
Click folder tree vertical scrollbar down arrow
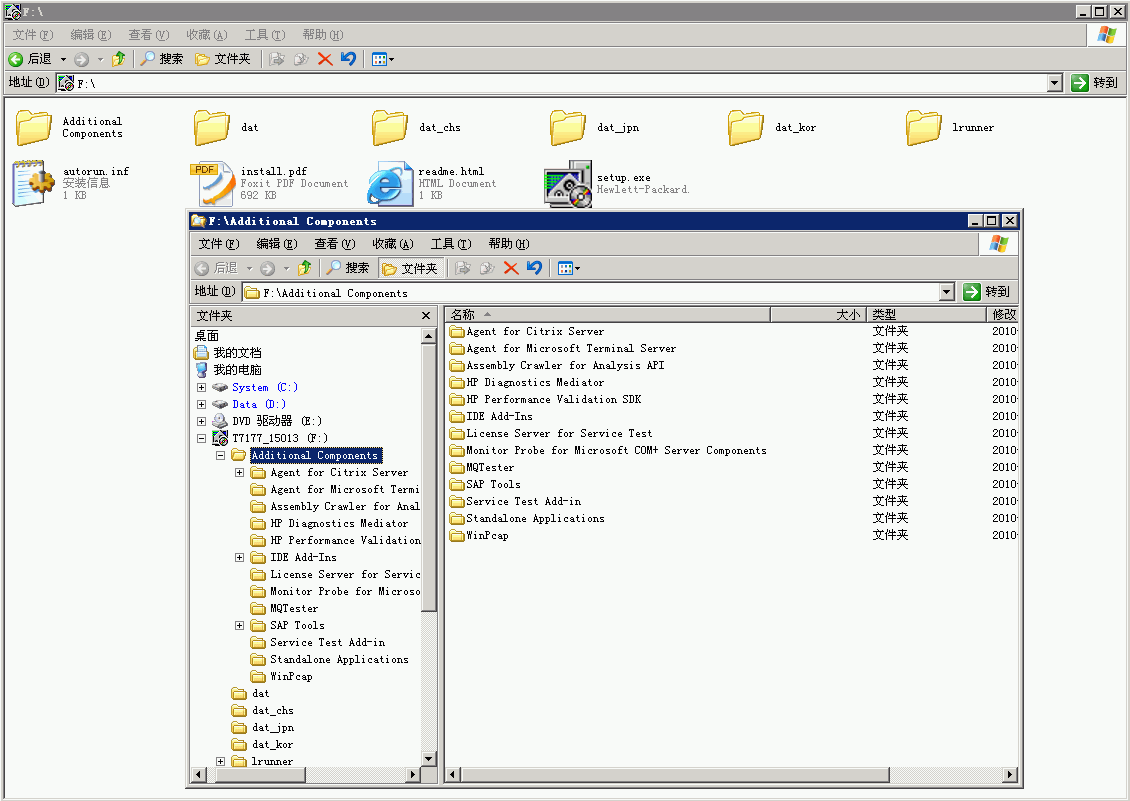[x=429, y=758]
